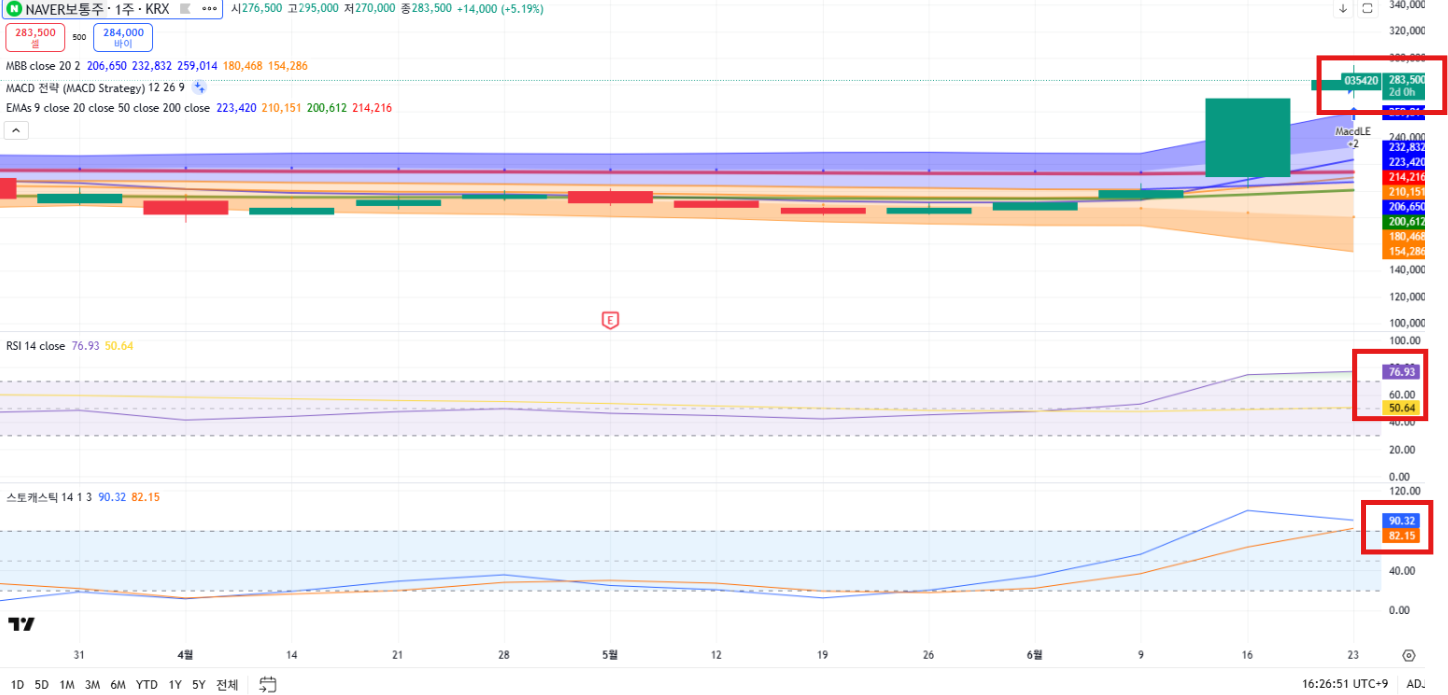Click the red 283,500 셀 sell button
Viewport: 1448px width, 695px height.
tap(35, 38)
